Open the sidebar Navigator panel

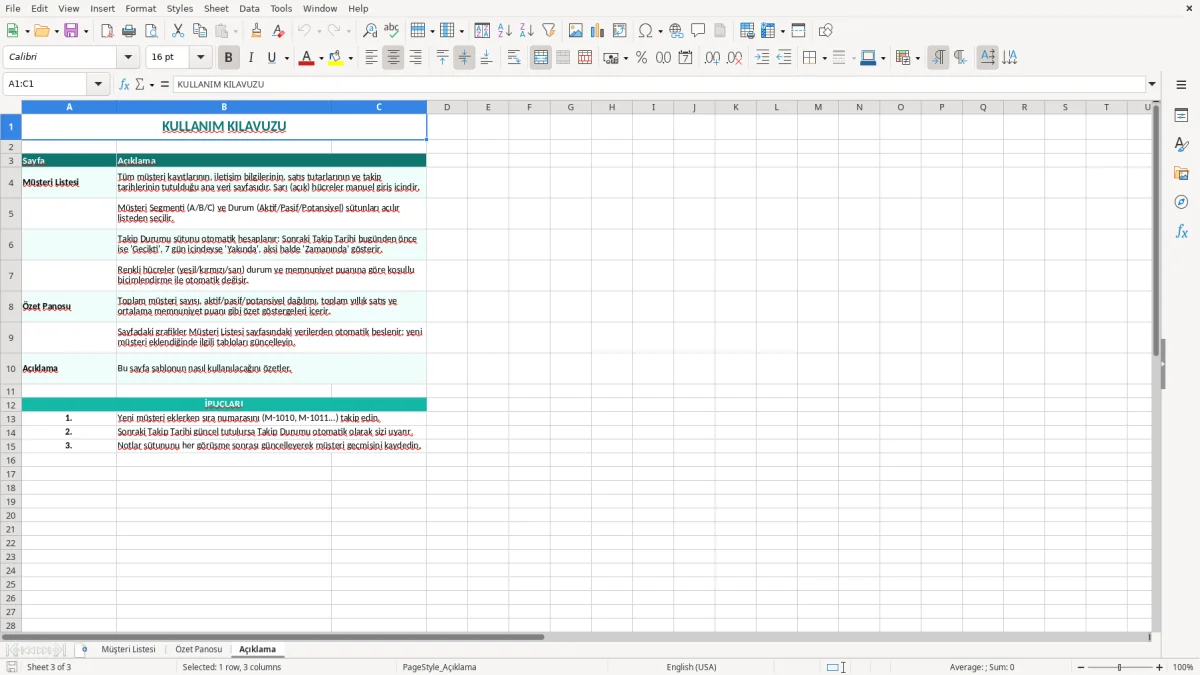[1181, 202]
